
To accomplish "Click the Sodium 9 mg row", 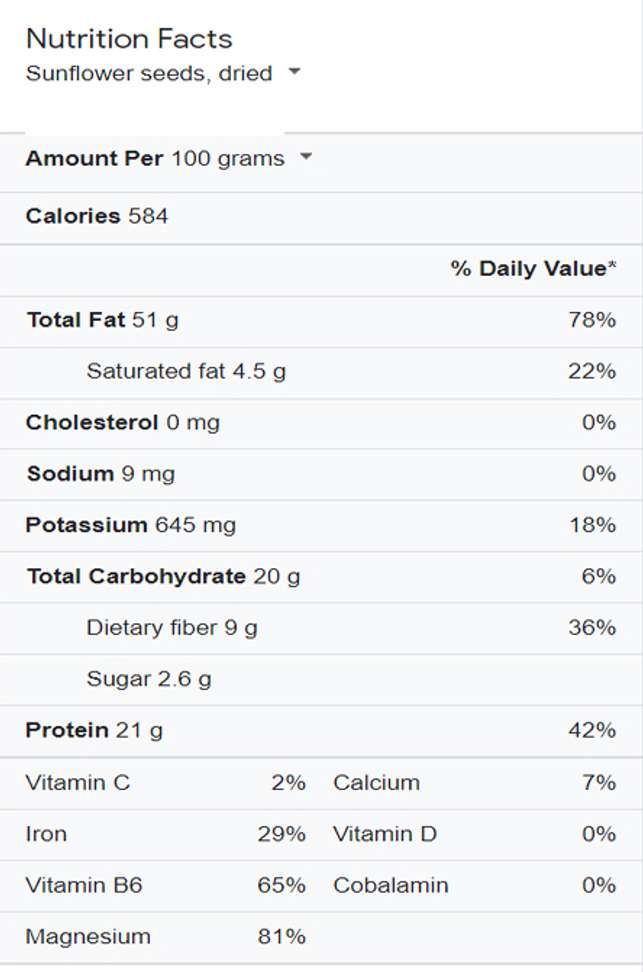I will 101,474.
